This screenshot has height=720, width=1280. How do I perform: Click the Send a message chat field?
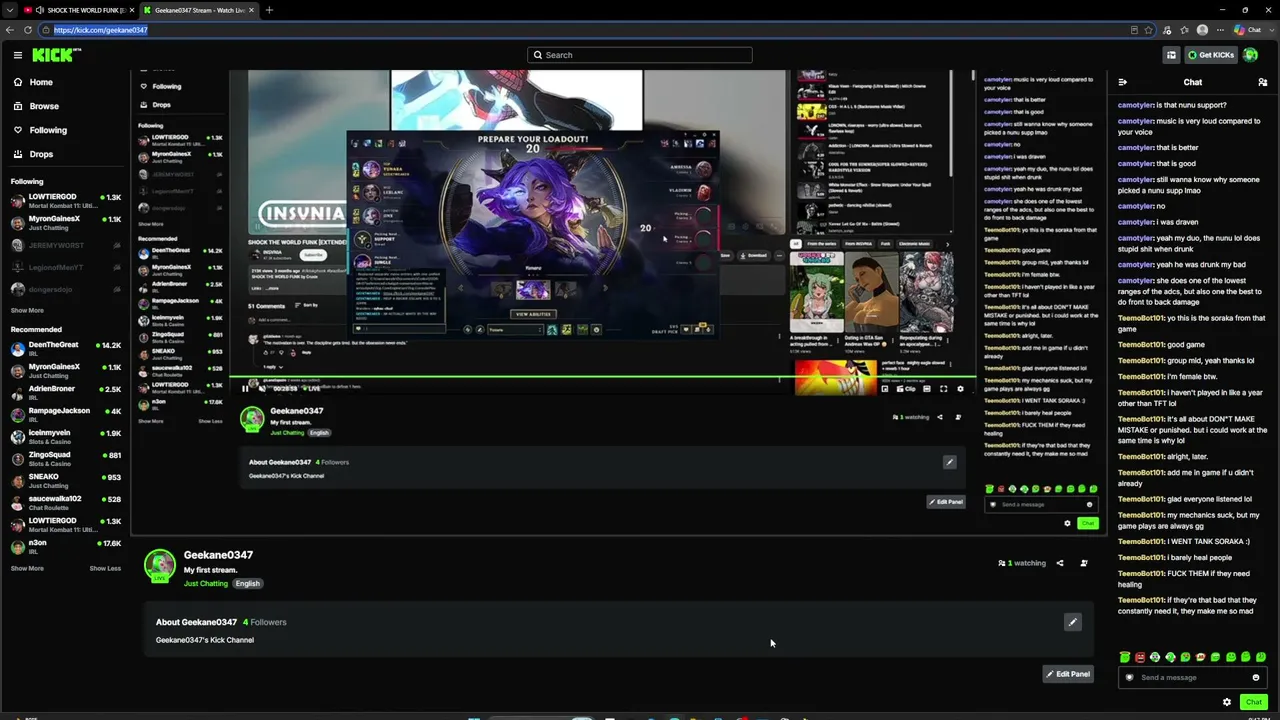(1191, 677)
